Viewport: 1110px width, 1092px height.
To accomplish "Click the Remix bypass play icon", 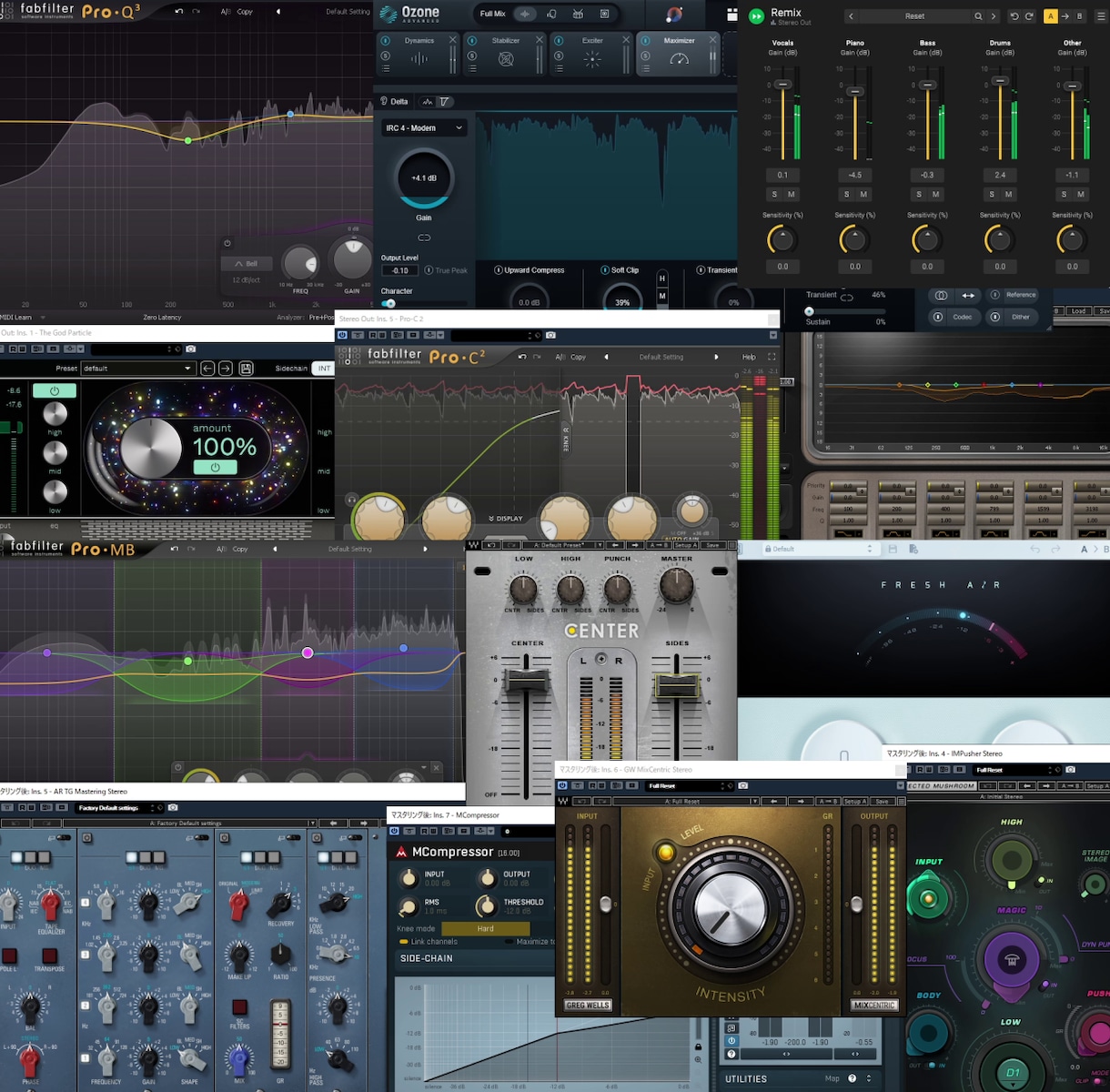I will pyautogui.click(x=756, y=15).
